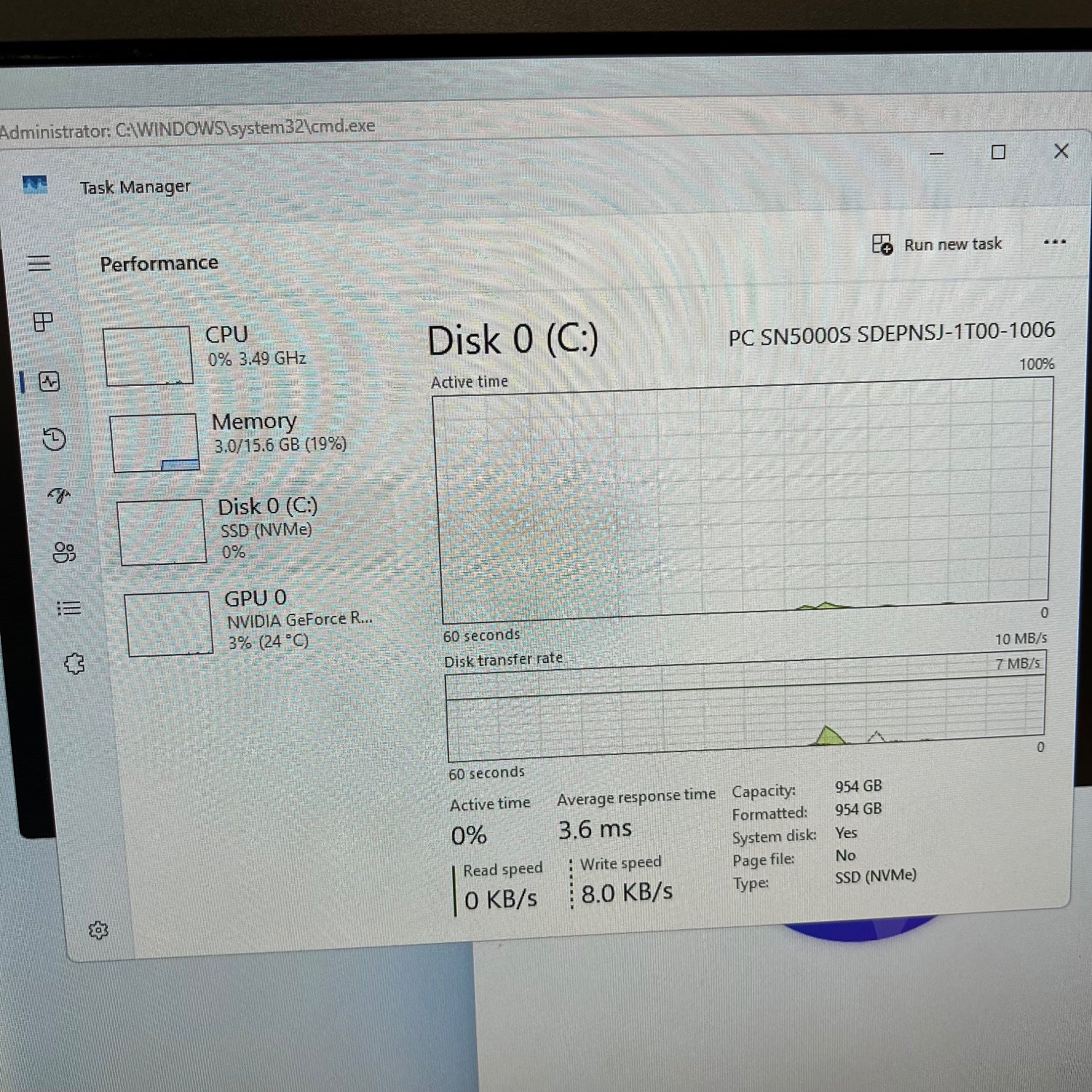View Startup apps in the sidebar

[60, 495]
